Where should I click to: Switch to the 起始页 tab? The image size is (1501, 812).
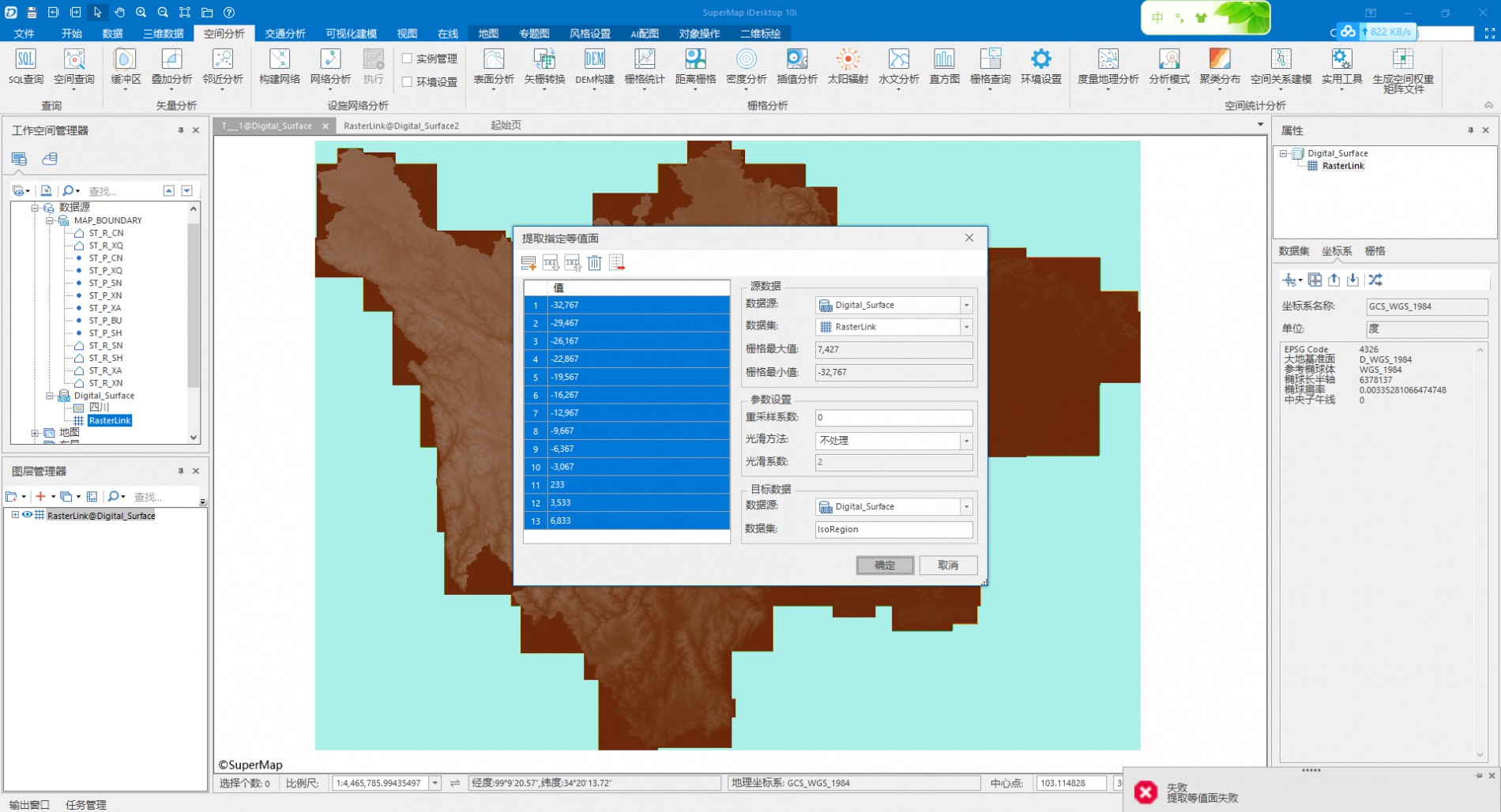[506, 126]
